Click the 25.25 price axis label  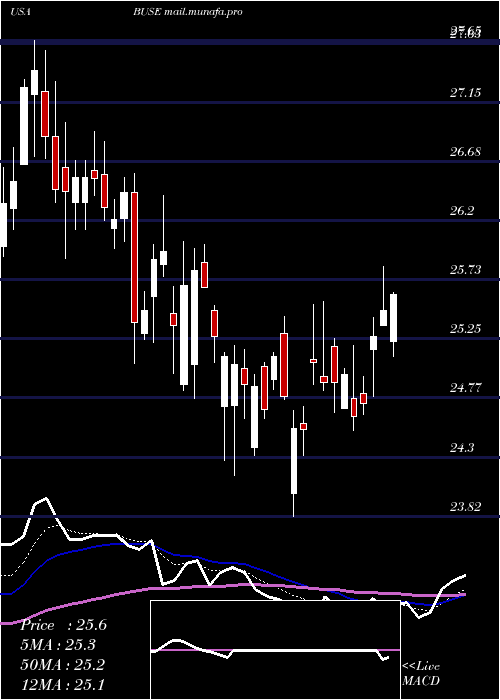pos(465,329)
